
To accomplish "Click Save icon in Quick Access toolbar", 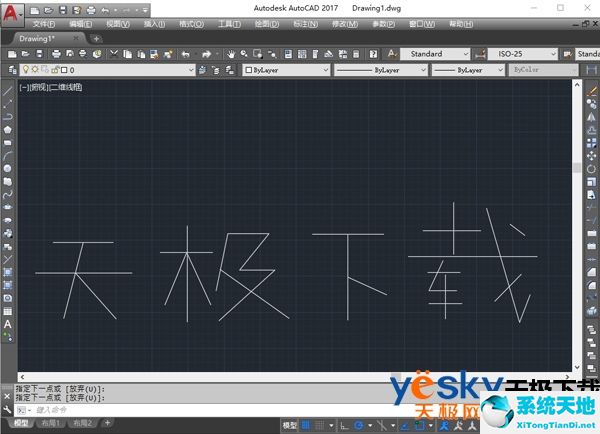I will coord(63,10).
